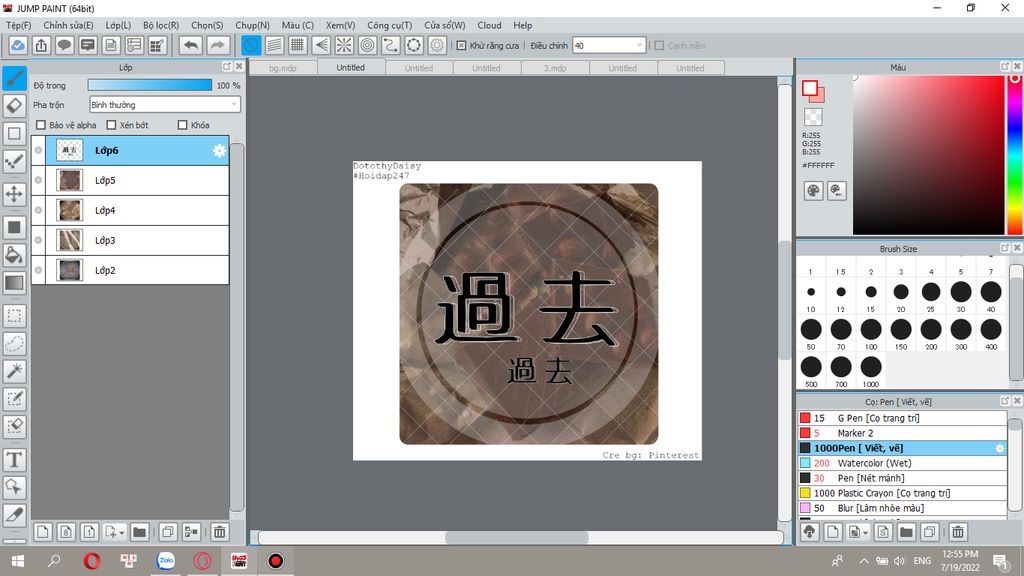This screenshot has height=576, width=1024.
Task: Select the Plastic Crayon brush
Action: tap(902, 493)
